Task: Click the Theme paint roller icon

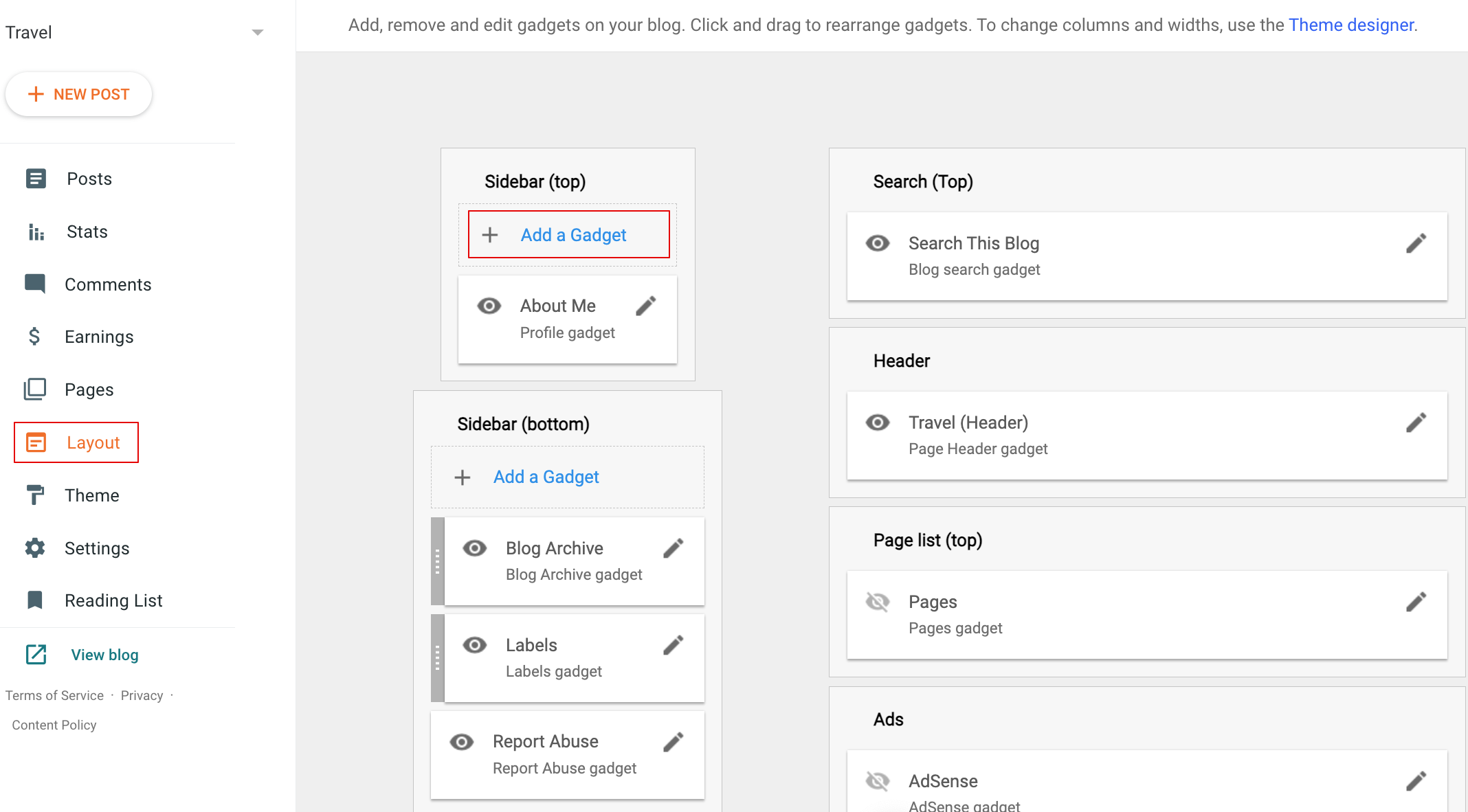Action: click(35, 495)
